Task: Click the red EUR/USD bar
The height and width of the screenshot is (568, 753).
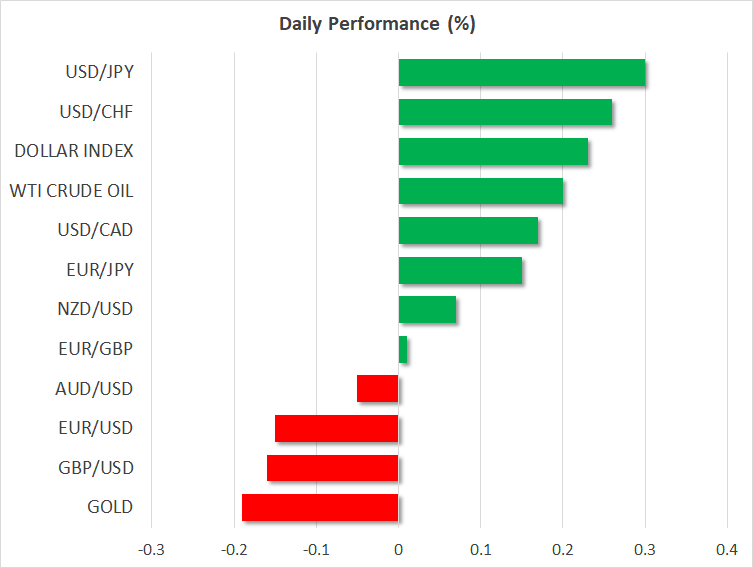Action: [x=337, y=428]
